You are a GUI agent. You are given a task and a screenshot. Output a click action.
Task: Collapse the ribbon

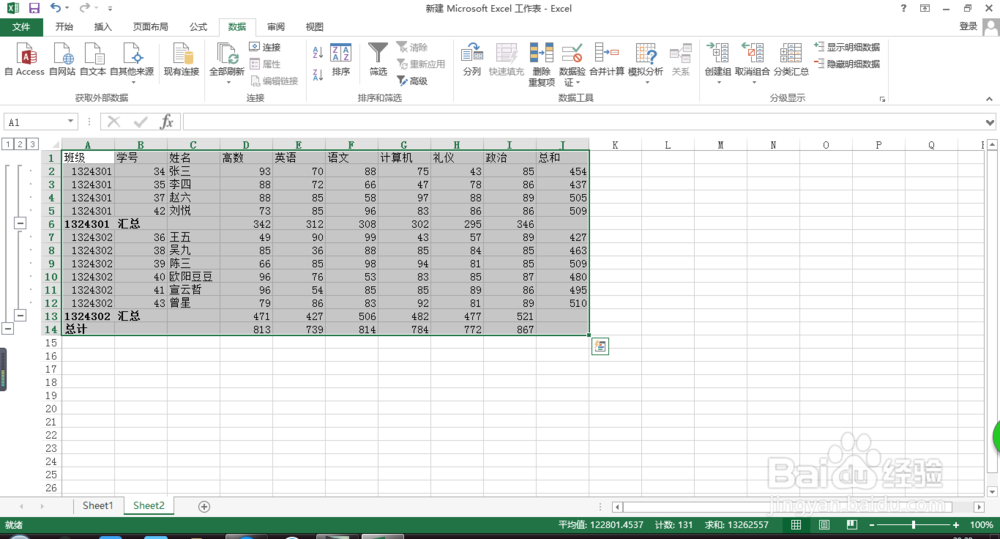pos(989,99)
